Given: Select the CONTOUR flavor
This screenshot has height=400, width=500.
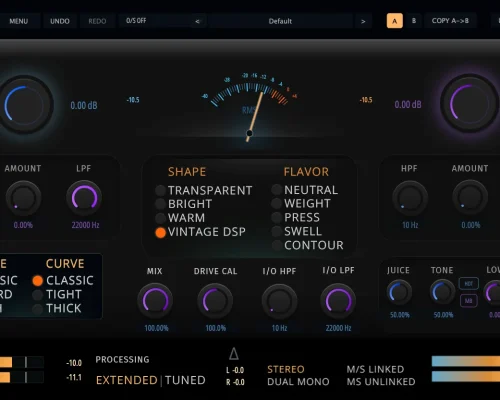Looking at the screenshot, I should point(307,245).
